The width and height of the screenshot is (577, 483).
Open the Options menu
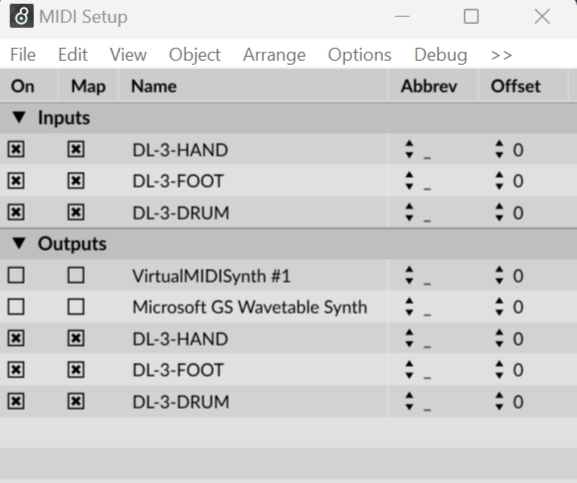[x=360, y=55]
